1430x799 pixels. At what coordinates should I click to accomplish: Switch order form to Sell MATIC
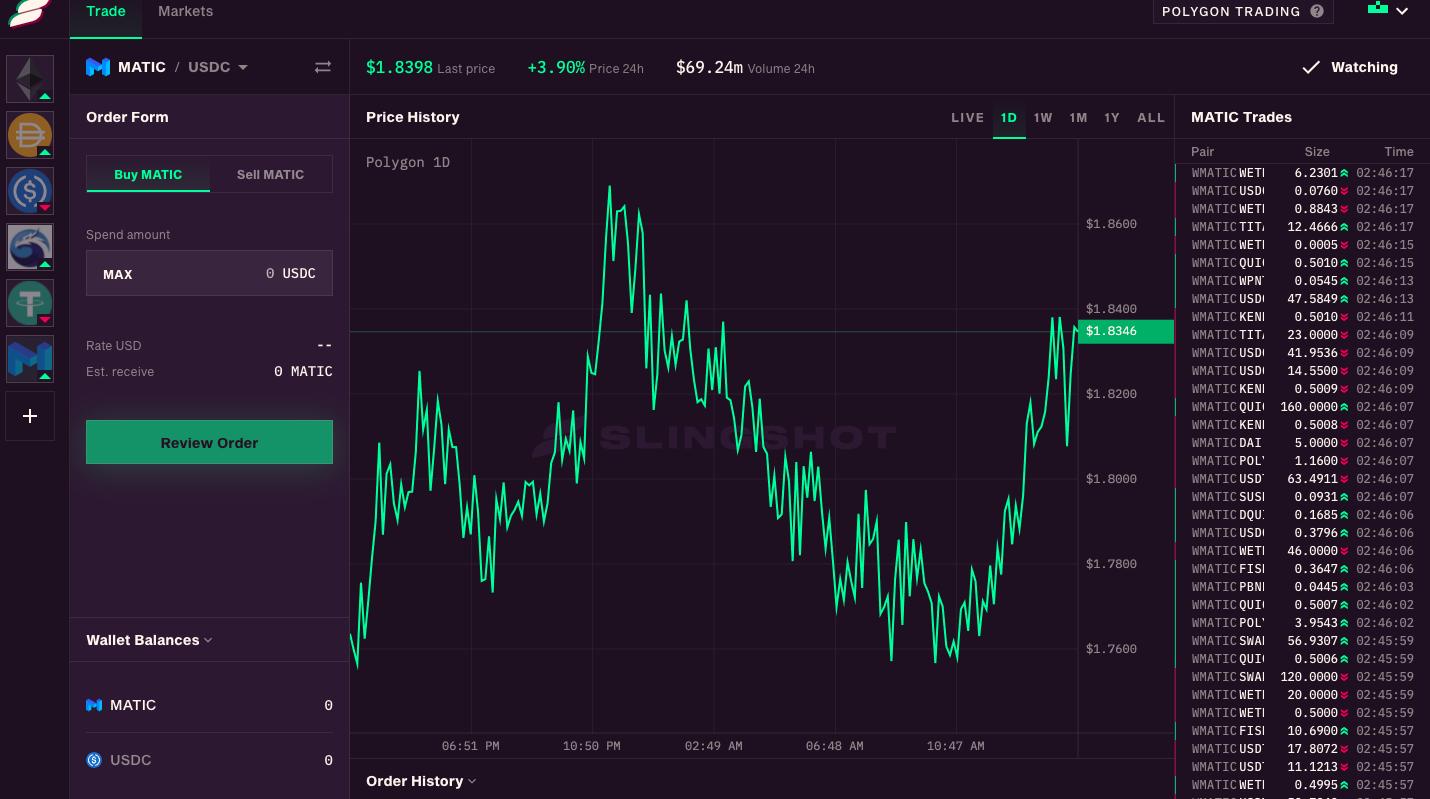270,174
